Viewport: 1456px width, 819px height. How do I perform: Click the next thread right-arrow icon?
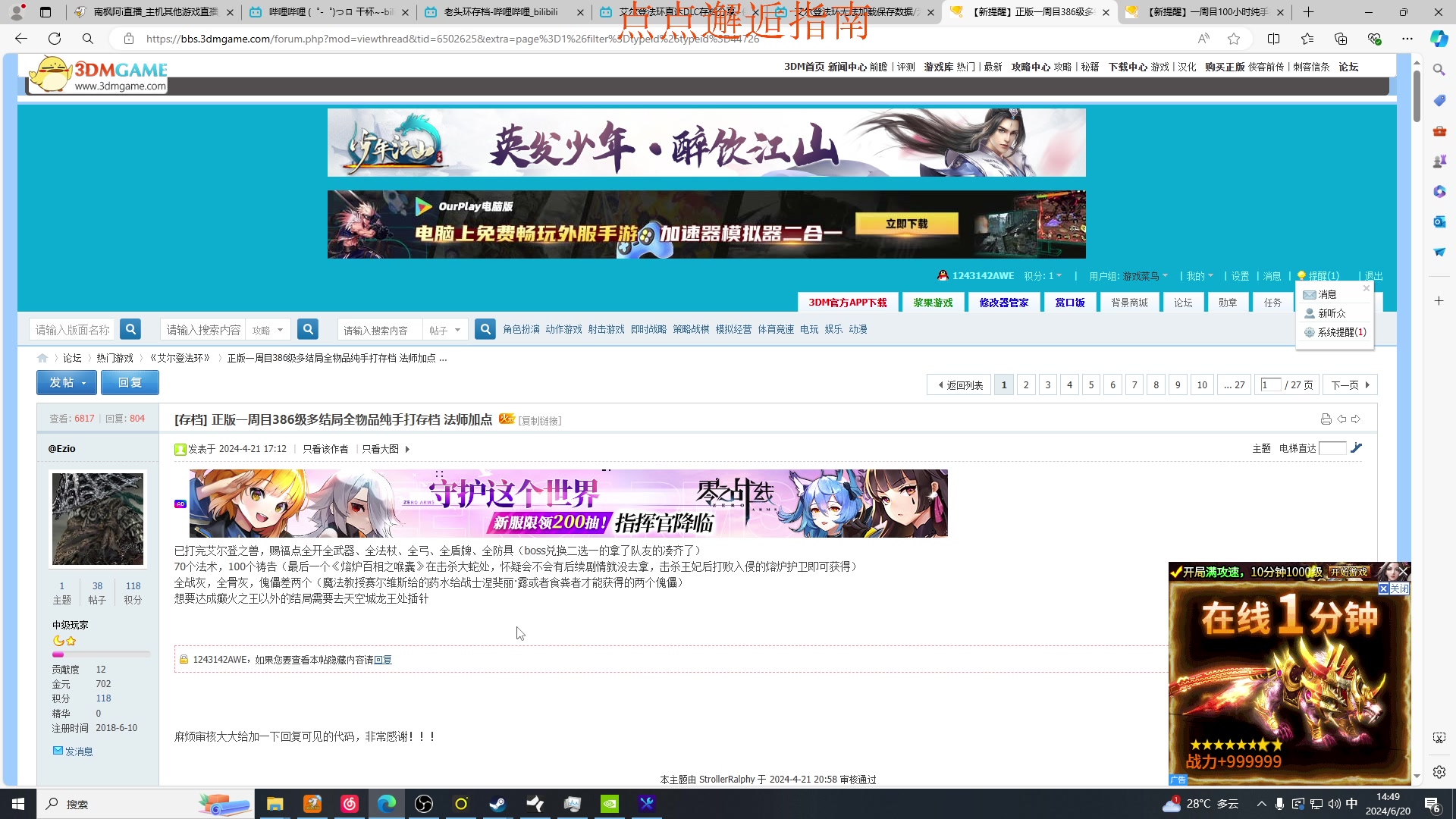pyautogui.click(x=1356, y=419)
